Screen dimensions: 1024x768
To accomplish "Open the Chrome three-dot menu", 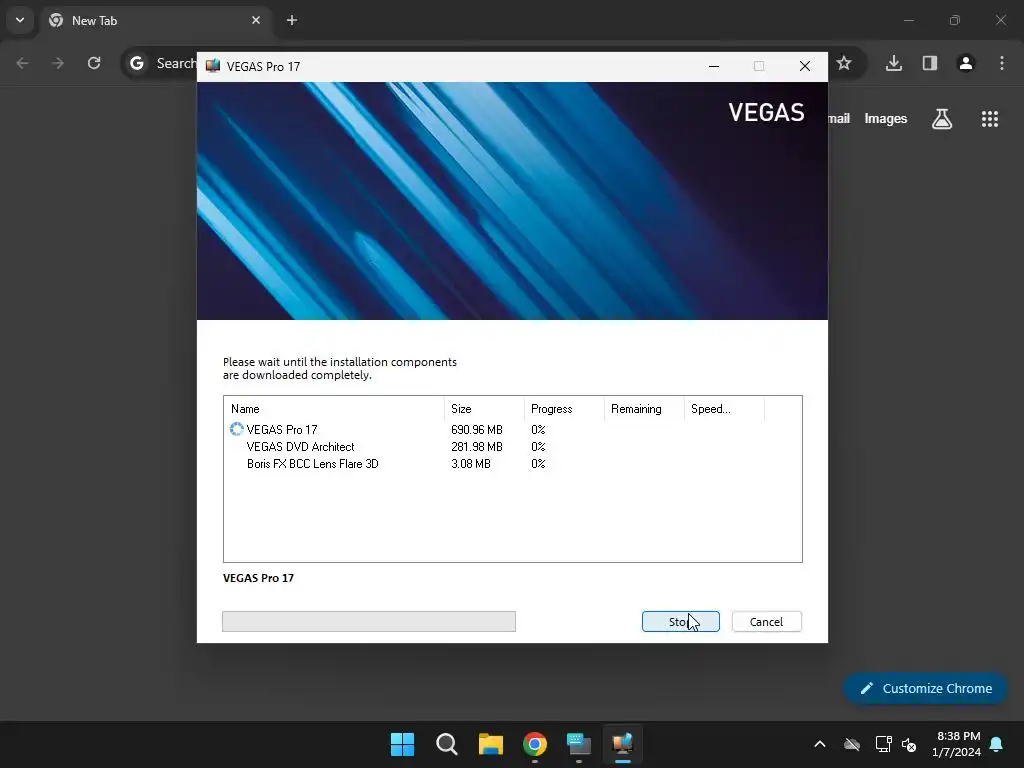I will 1002,63.
